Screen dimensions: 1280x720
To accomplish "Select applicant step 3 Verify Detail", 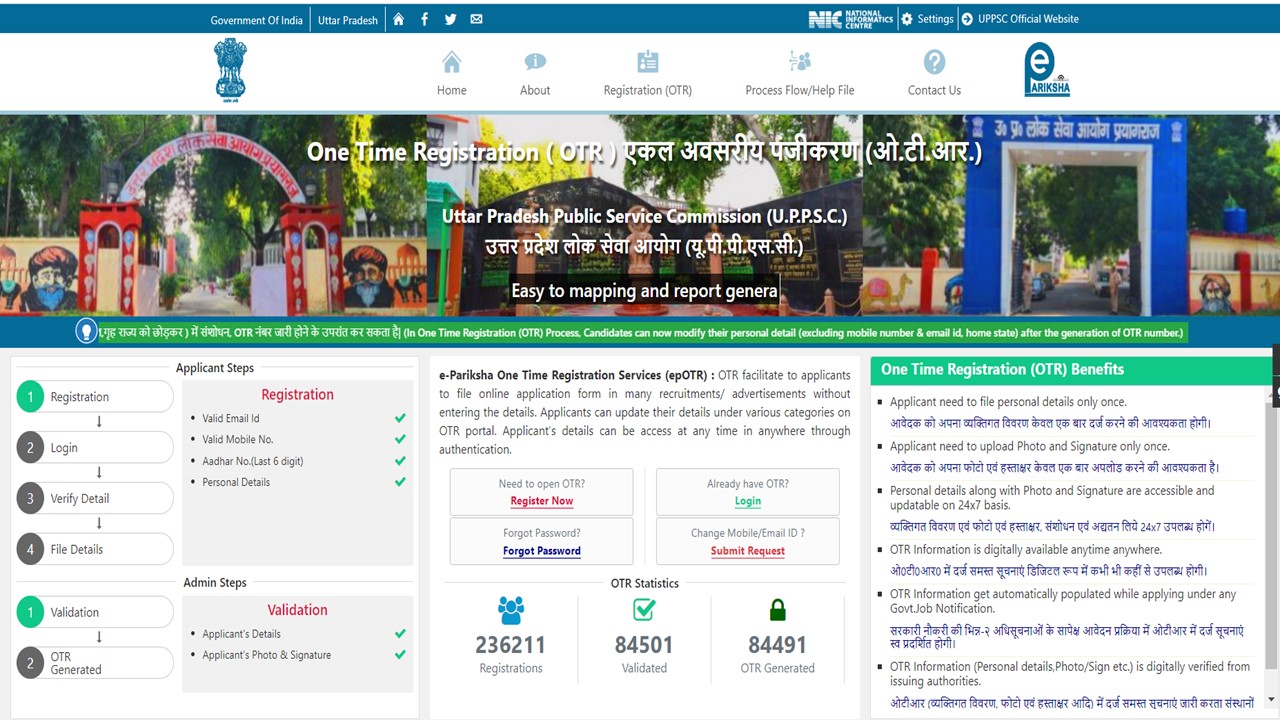I will (x=95, y=498).
